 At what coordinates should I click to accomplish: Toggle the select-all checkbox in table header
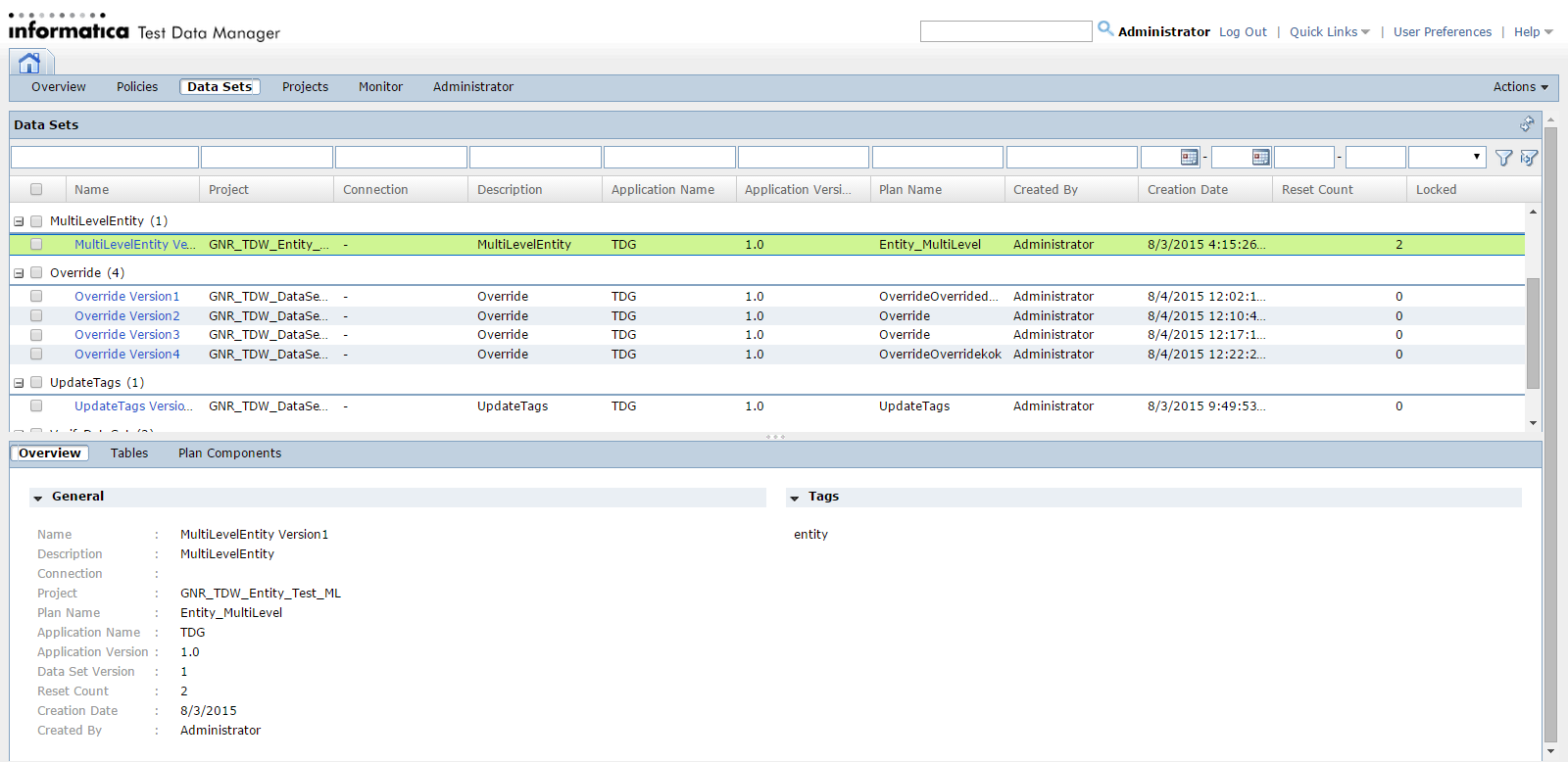(36, 190)
